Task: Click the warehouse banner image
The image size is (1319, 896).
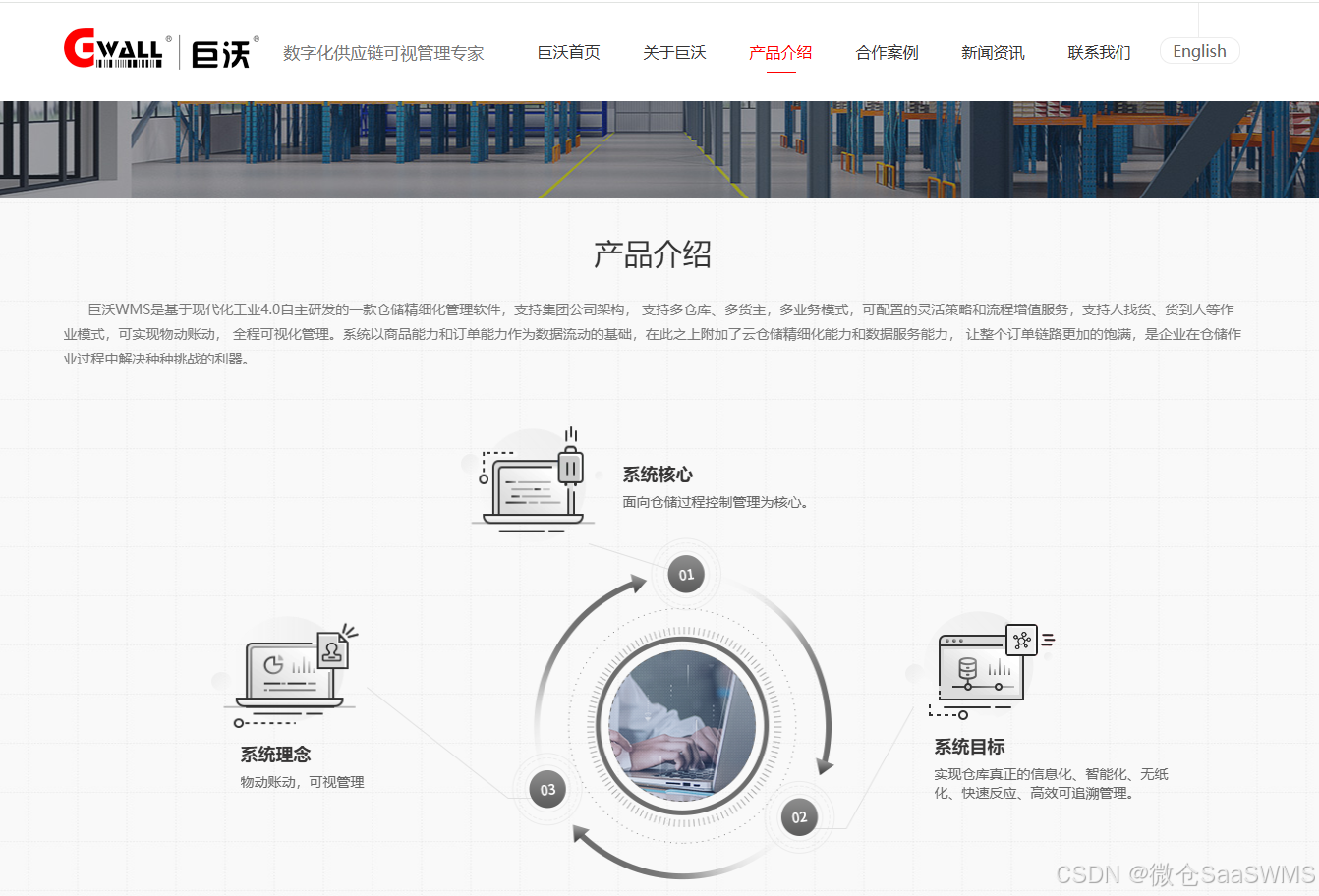Action: click(659, 149)
